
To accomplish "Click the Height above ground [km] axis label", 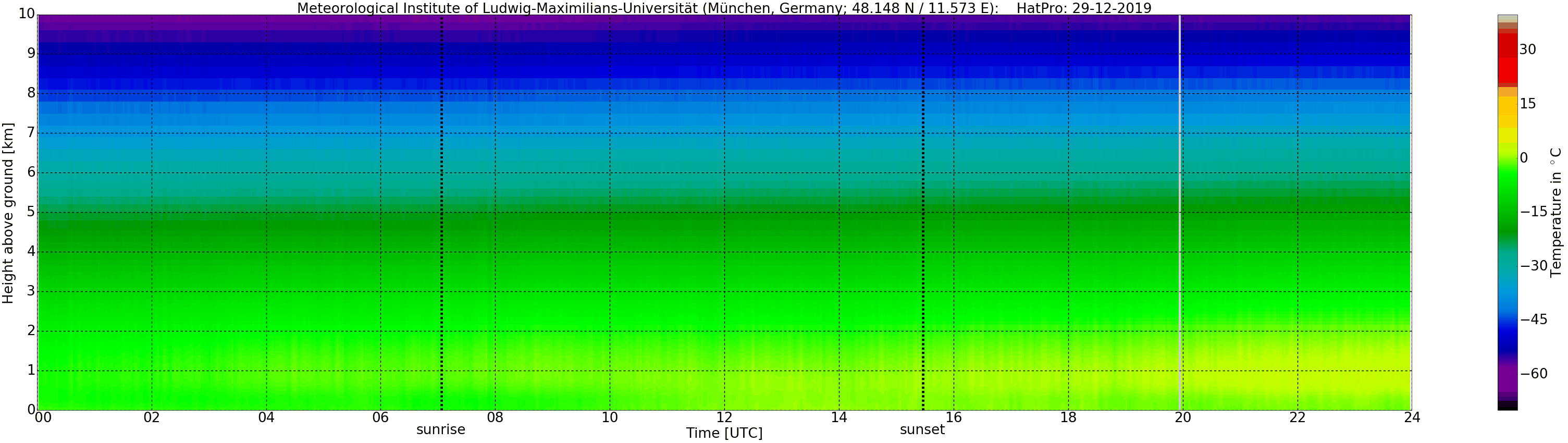I will coord(8,213).
